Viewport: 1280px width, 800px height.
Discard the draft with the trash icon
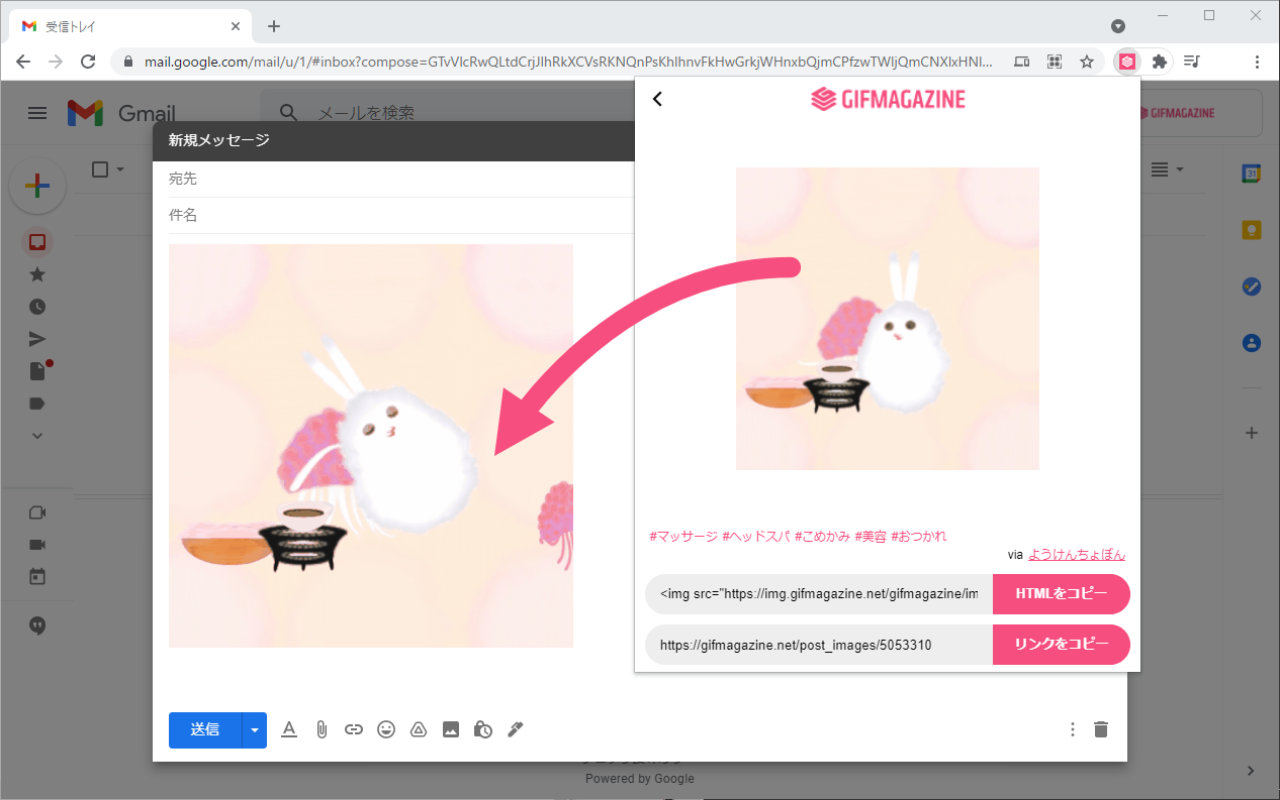click(x=1101, y=730)
